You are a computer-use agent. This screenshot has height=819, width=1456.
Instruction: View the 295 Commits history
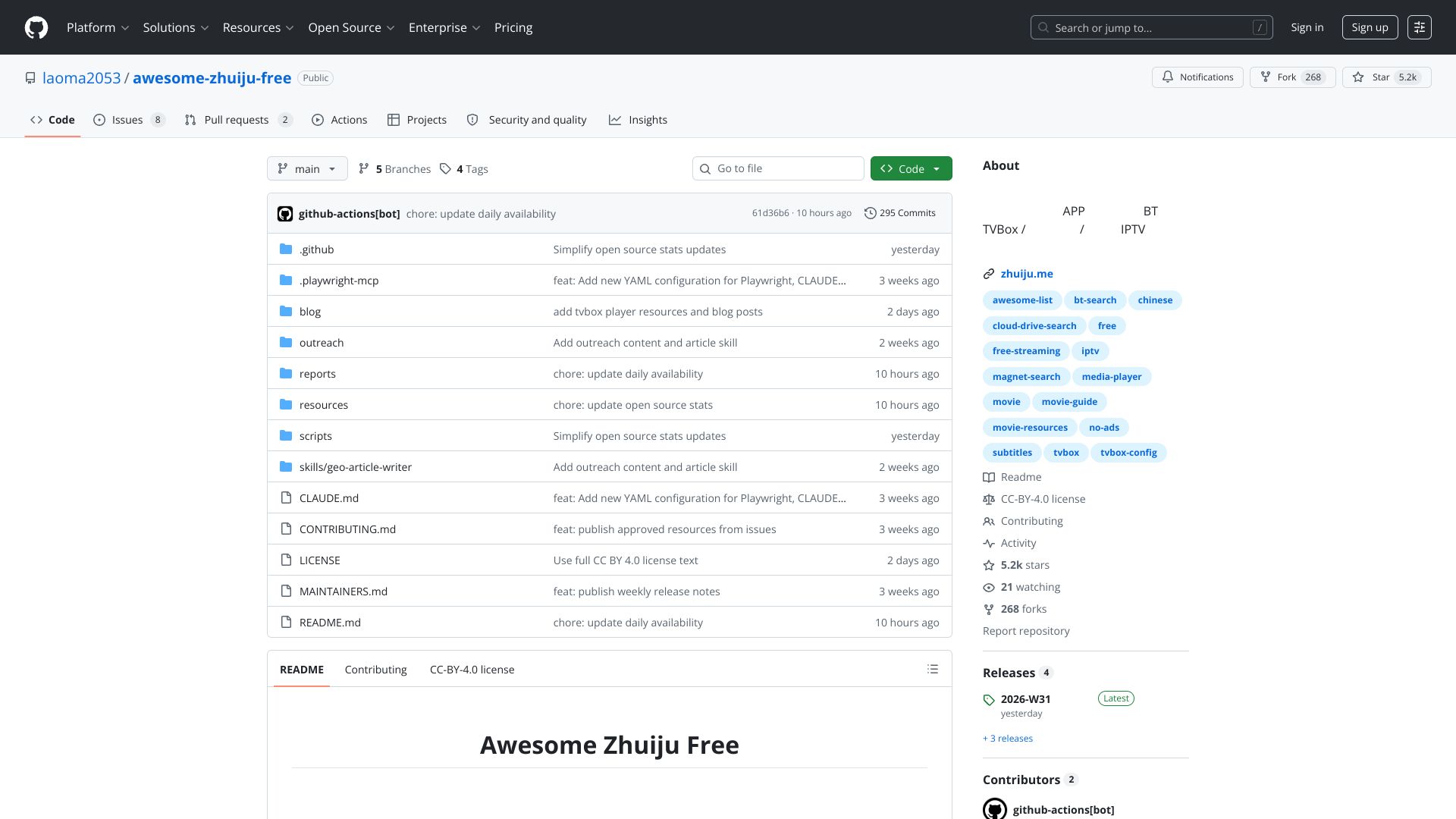(x=900, y=213)
